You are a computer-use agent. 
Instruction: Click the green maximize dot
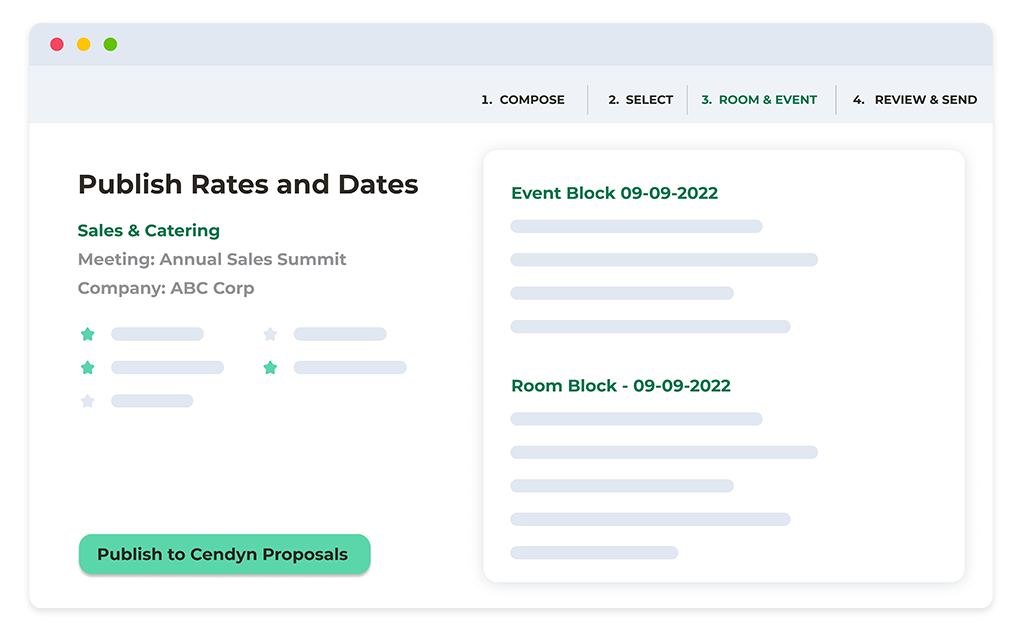pos(110,44)
